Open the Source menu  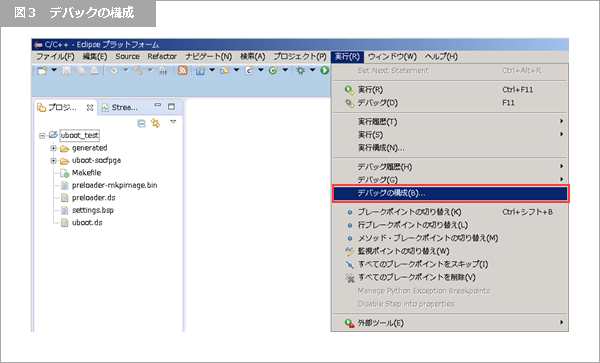click(x=127, y=57)
